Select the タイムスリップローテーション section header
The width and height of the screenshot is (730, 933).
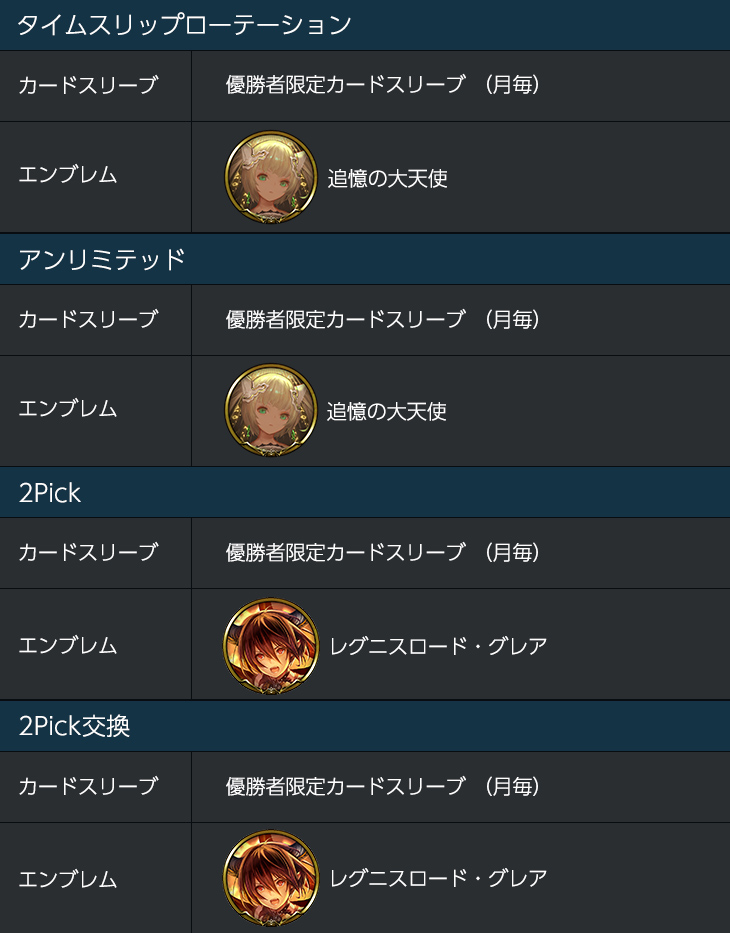tap(365, 25)
